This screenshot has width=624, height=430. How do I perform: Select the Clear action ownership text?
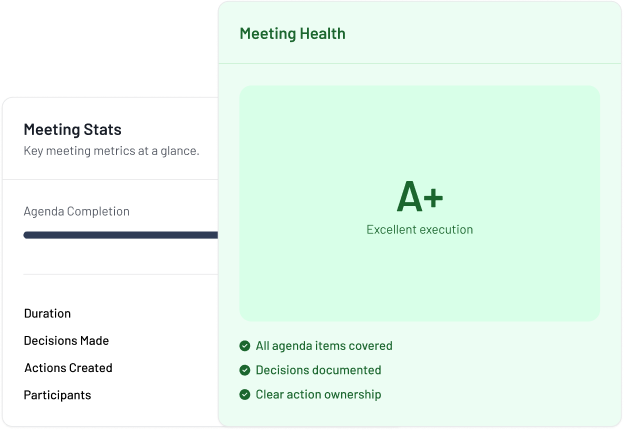318,394
